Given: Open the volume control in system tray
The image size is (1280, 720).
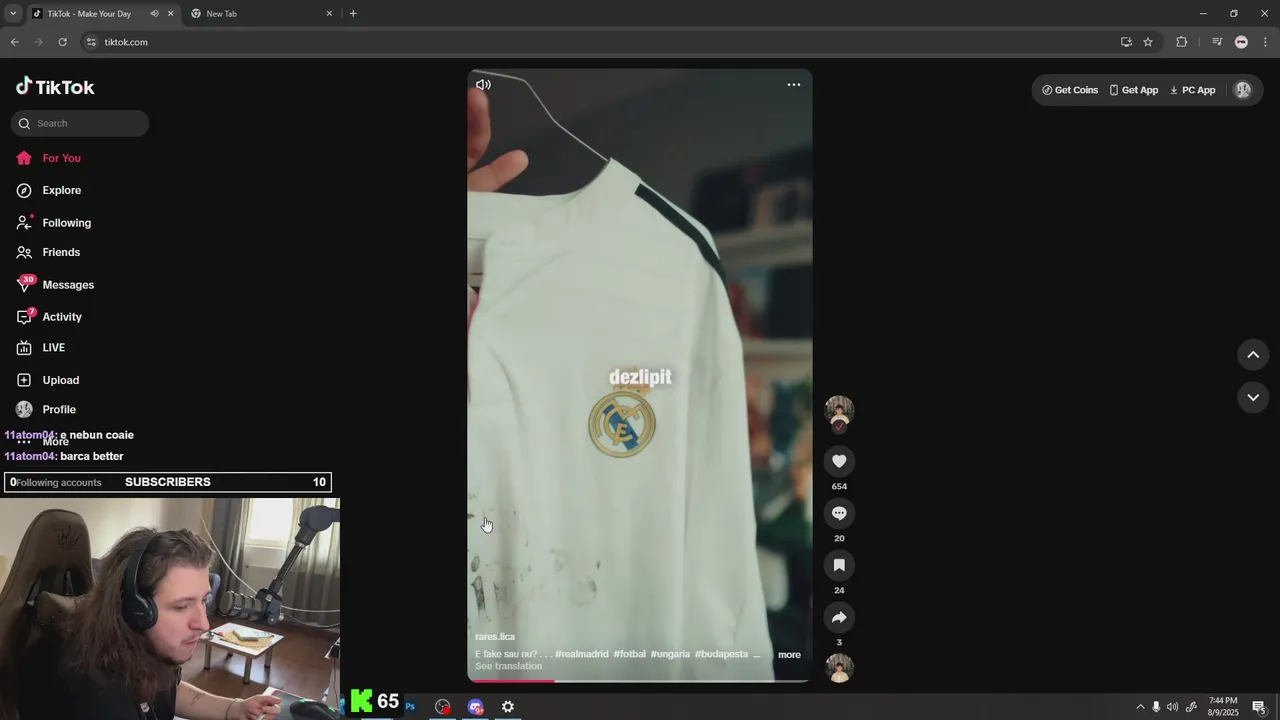Looking at the screenshot, I should 1172,707.
